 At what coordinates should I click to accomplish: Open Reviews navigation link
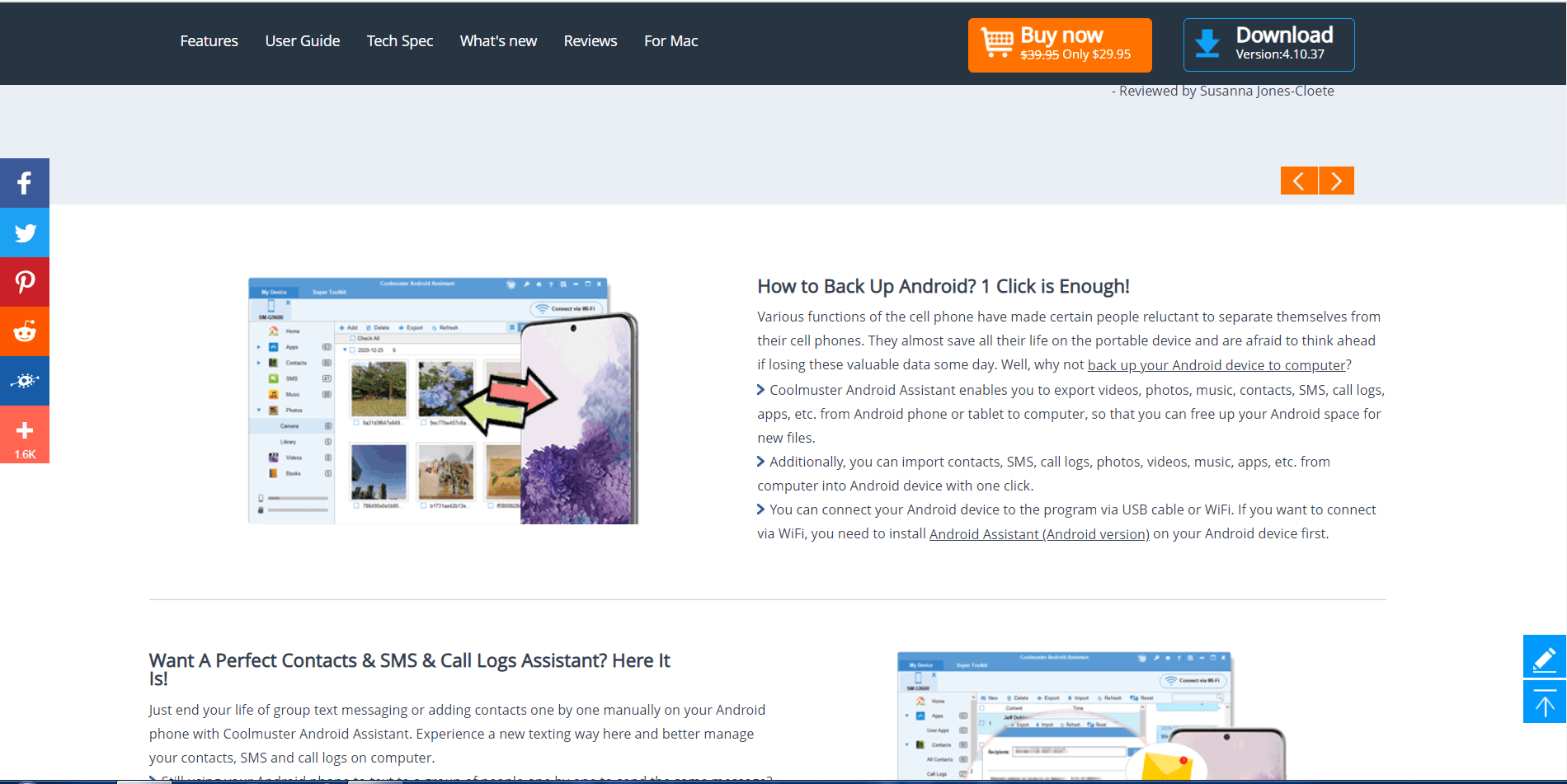[x=591, y=41]
